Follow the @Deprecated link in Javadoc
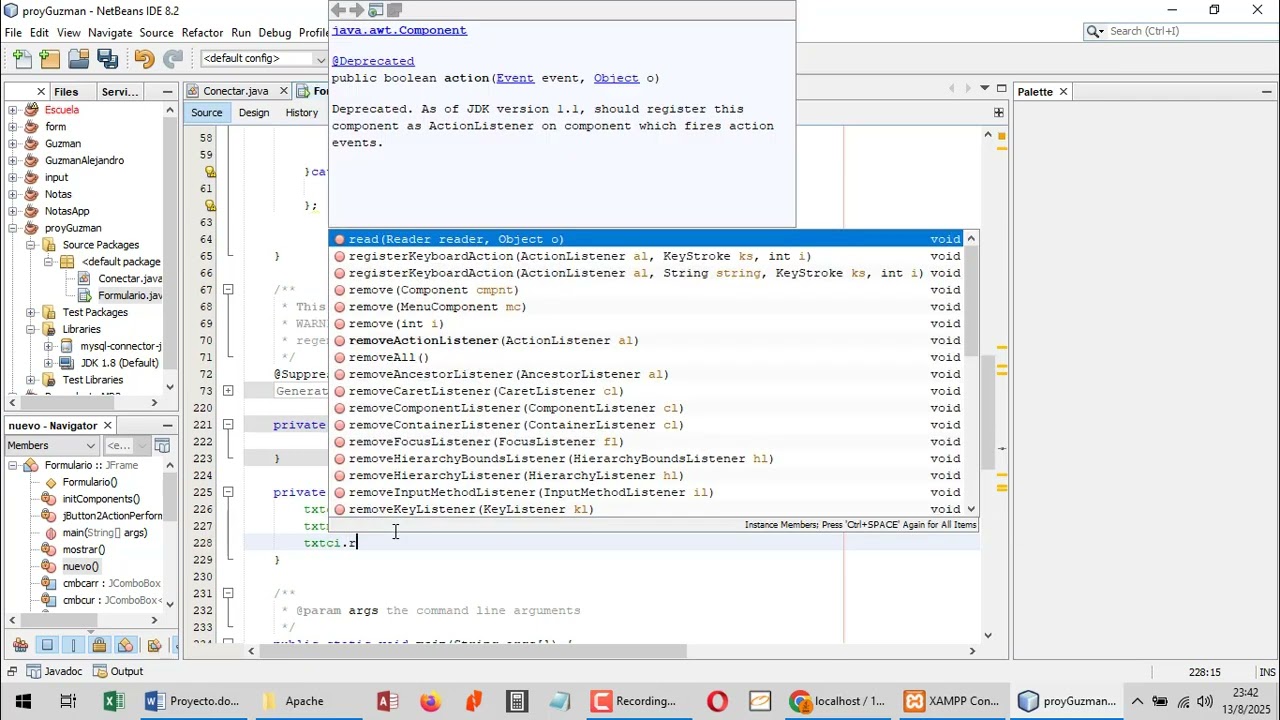The width and height of the screenshot is (1280, 720). click(x=373, y=61)
